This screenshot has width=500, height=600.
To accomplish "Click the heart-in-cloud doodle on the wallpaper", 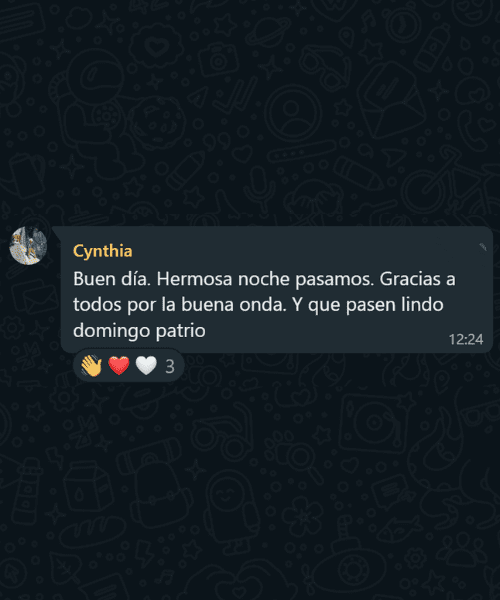I will pyautogui.click(x=156, y=47).
